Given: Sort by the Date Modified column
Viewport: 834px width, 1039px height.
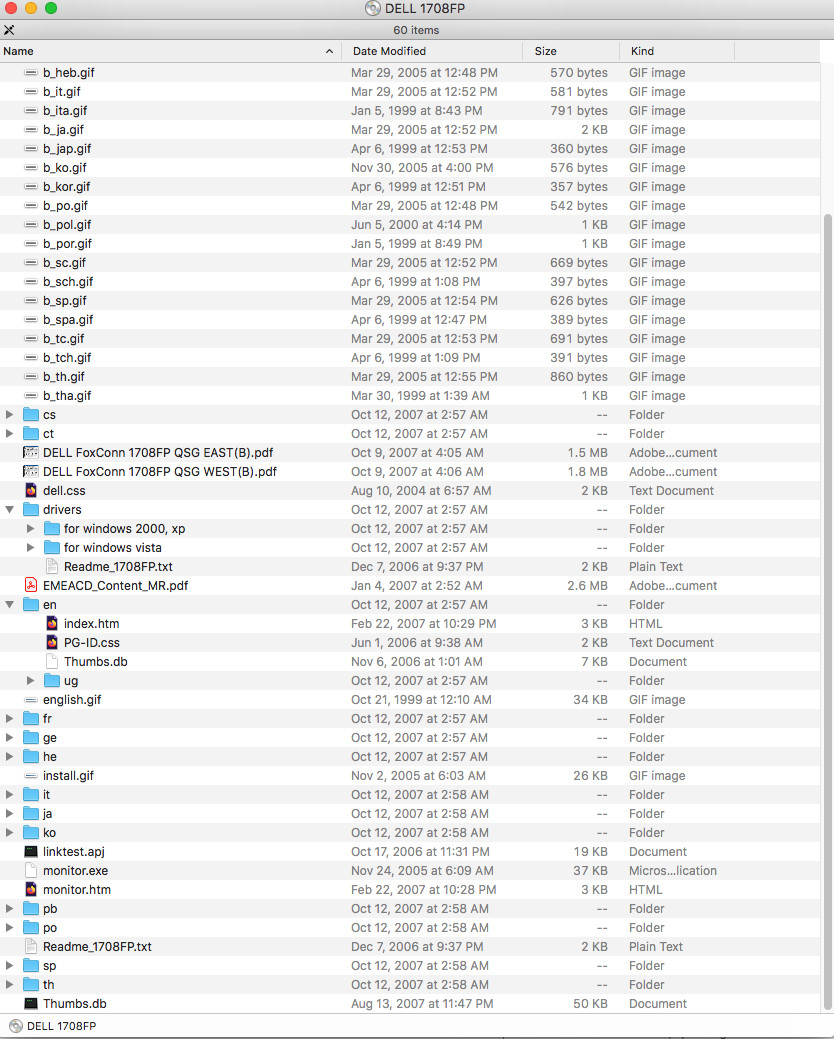Looking at the screenshot, I should pyautogui.click(x=432, y=51).
